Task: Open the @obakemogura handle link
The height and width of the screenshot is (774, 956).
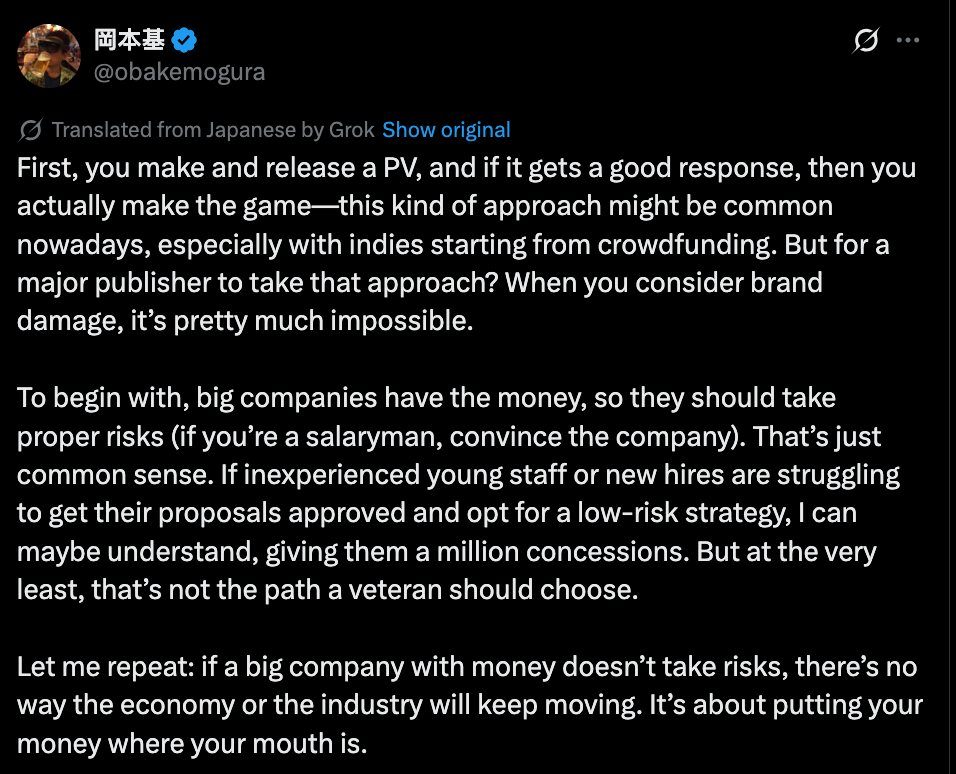Action: point(180,72)
